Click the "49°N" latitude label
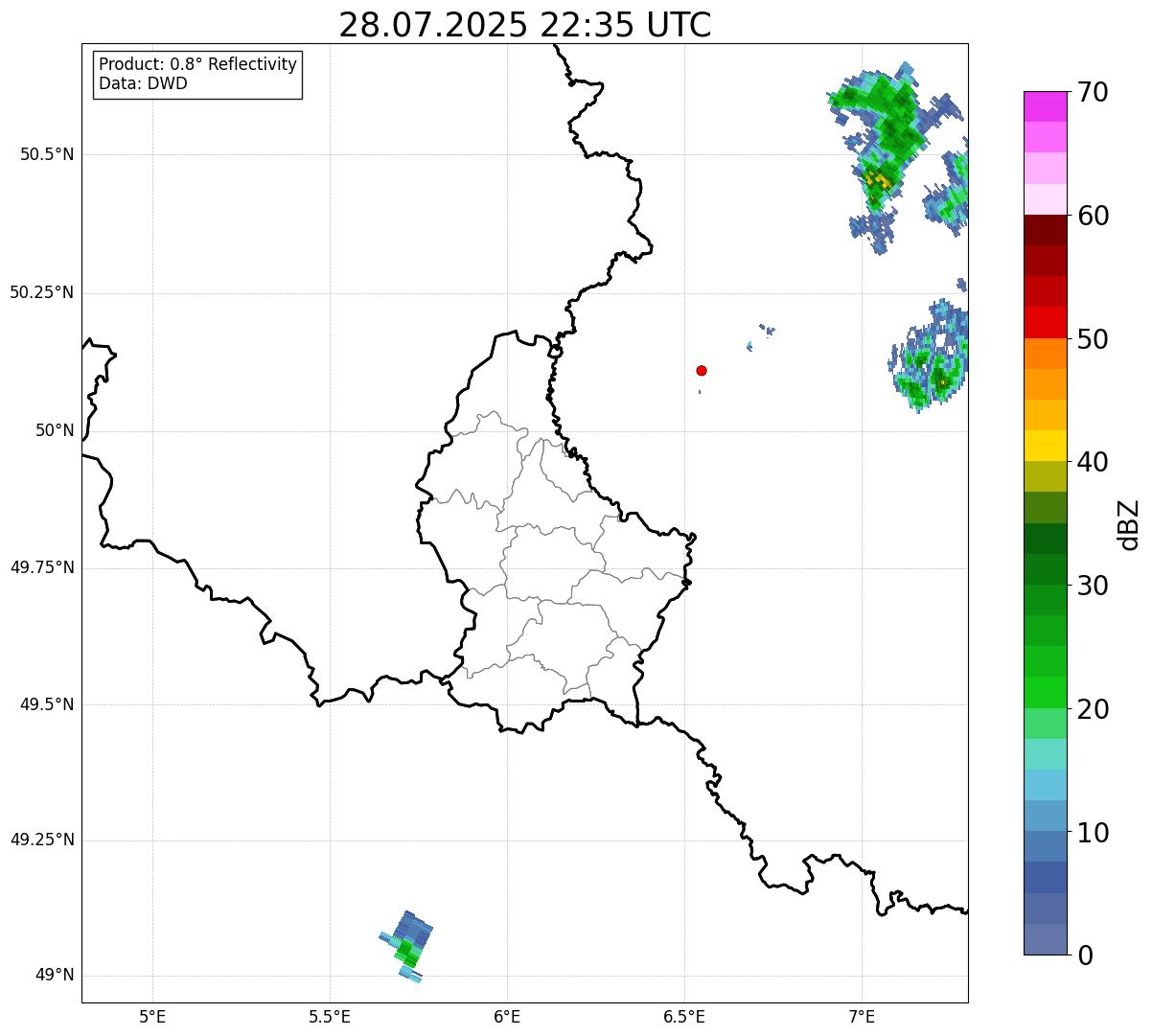Viewport: 1152px width, 1036px height. pos(55,976)
